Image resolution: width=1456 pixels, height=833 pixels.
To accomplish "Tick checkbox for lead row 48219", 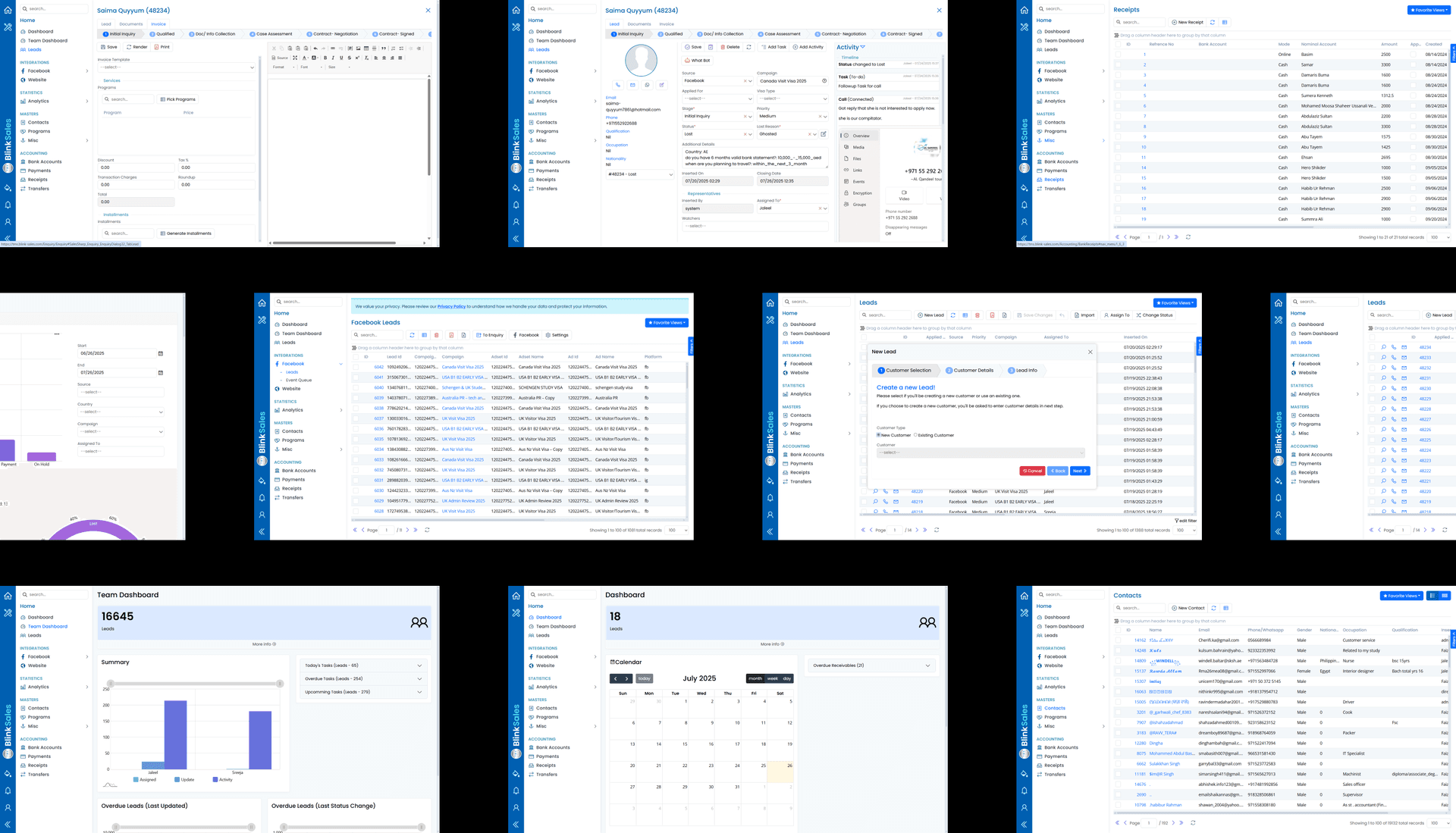I will coord(864,501).
